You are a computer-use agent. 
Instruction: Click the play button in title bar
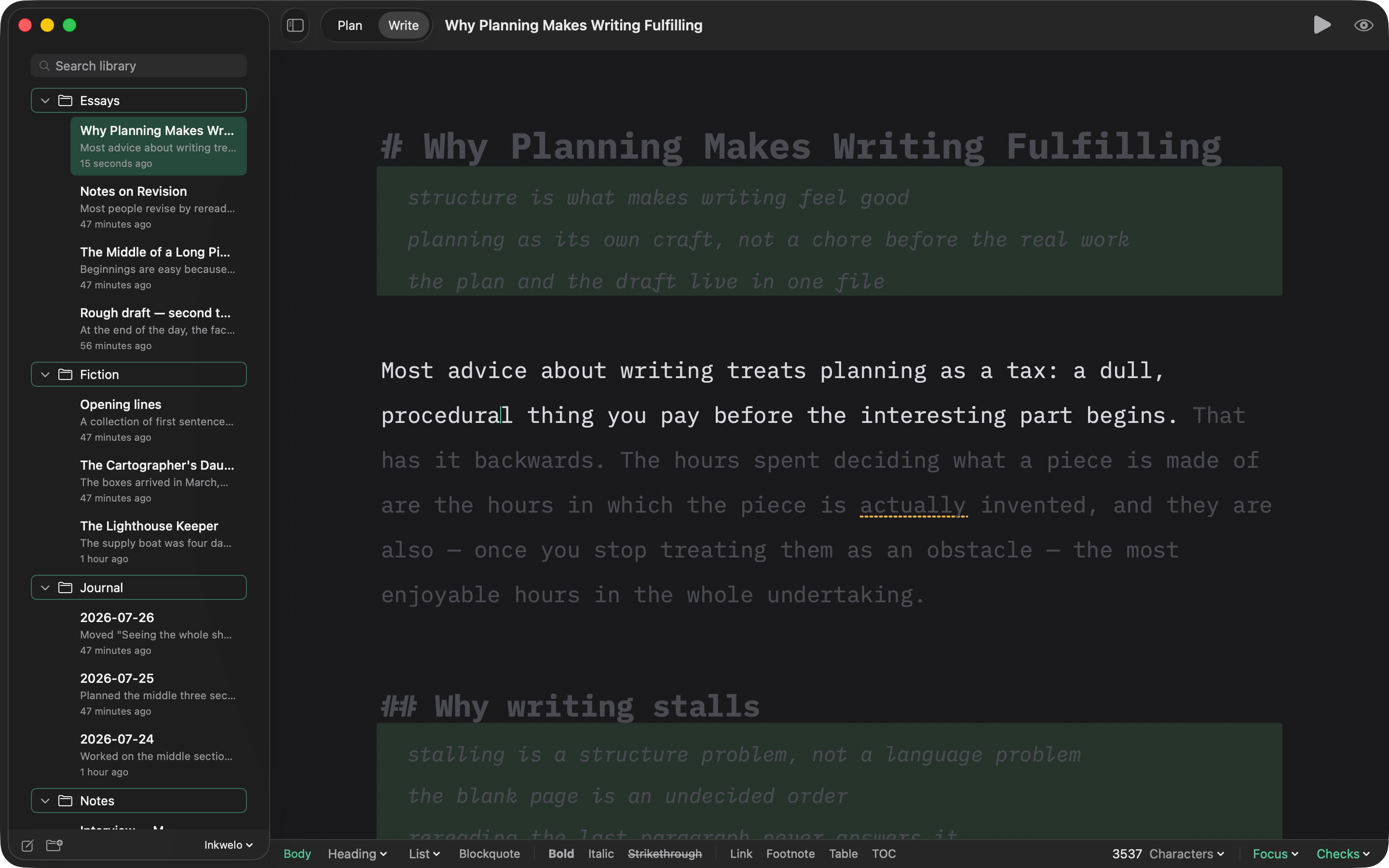coord(1322,25)
